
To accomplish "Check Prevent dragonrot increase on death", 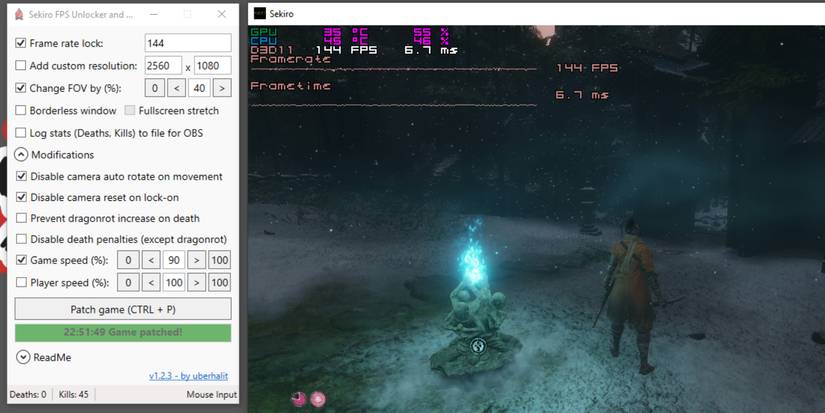I will click(21, 218).
